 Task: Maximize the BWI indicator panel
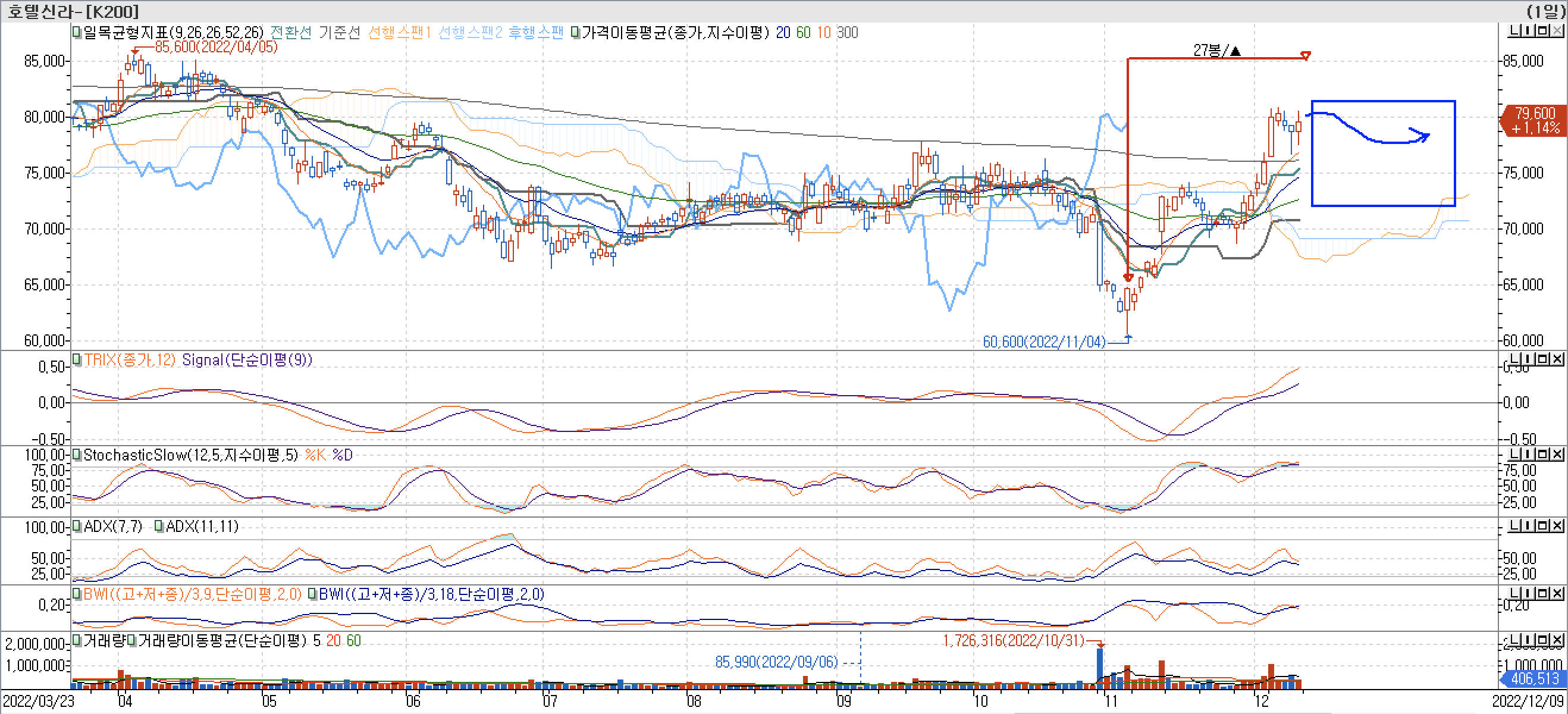click(x=1543, y=593)
